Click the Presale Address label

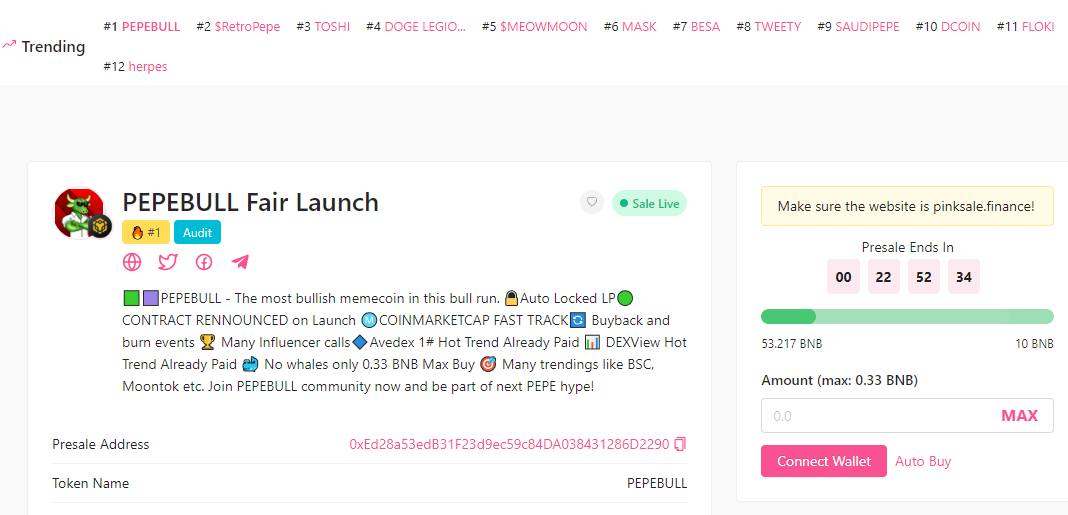point(101,444)
